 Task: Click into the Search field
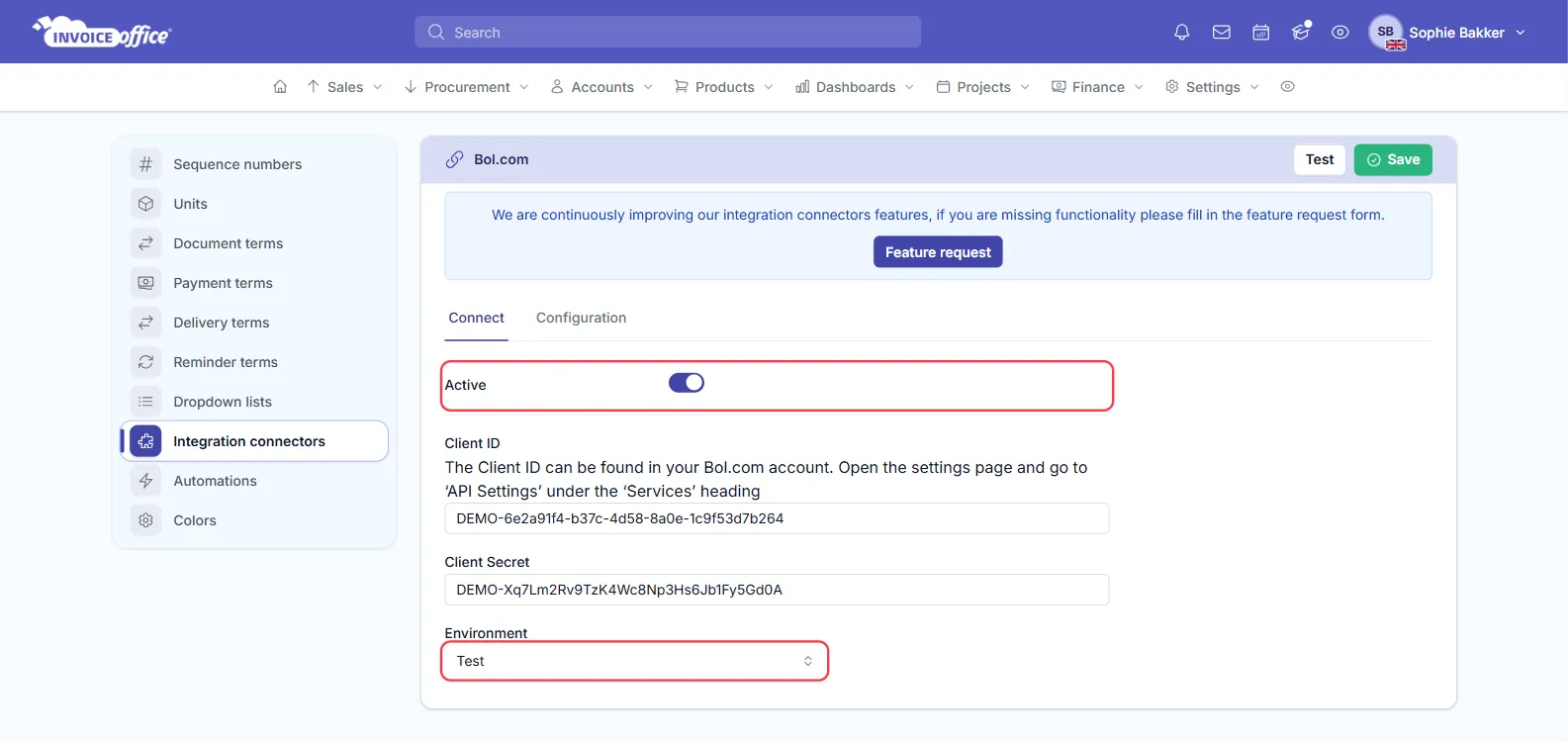tap(668, 33)
